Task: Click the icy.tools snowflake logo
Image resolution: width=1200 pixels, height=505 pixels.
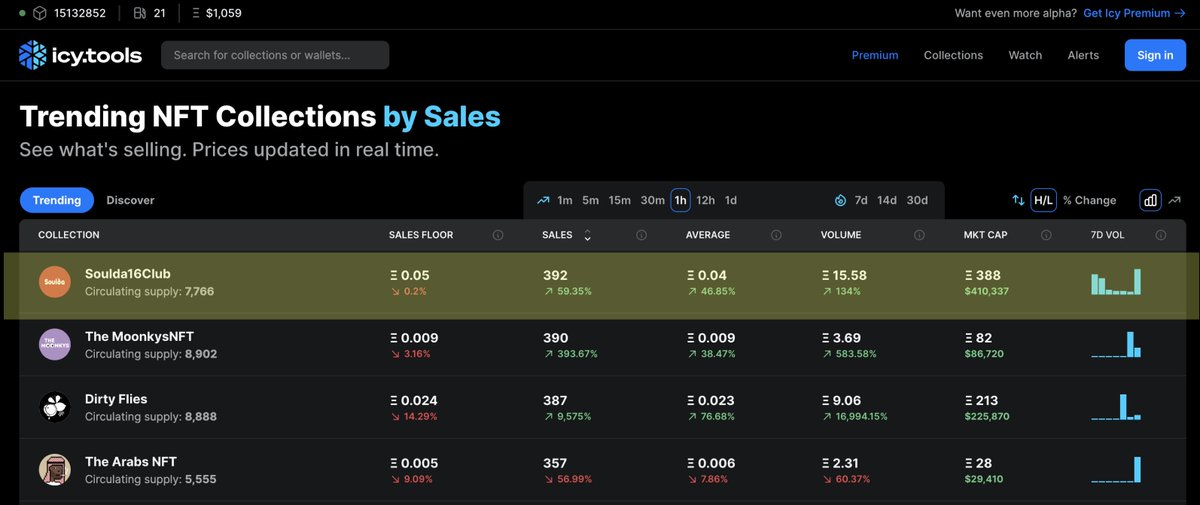Action: [x=32, y=55]
